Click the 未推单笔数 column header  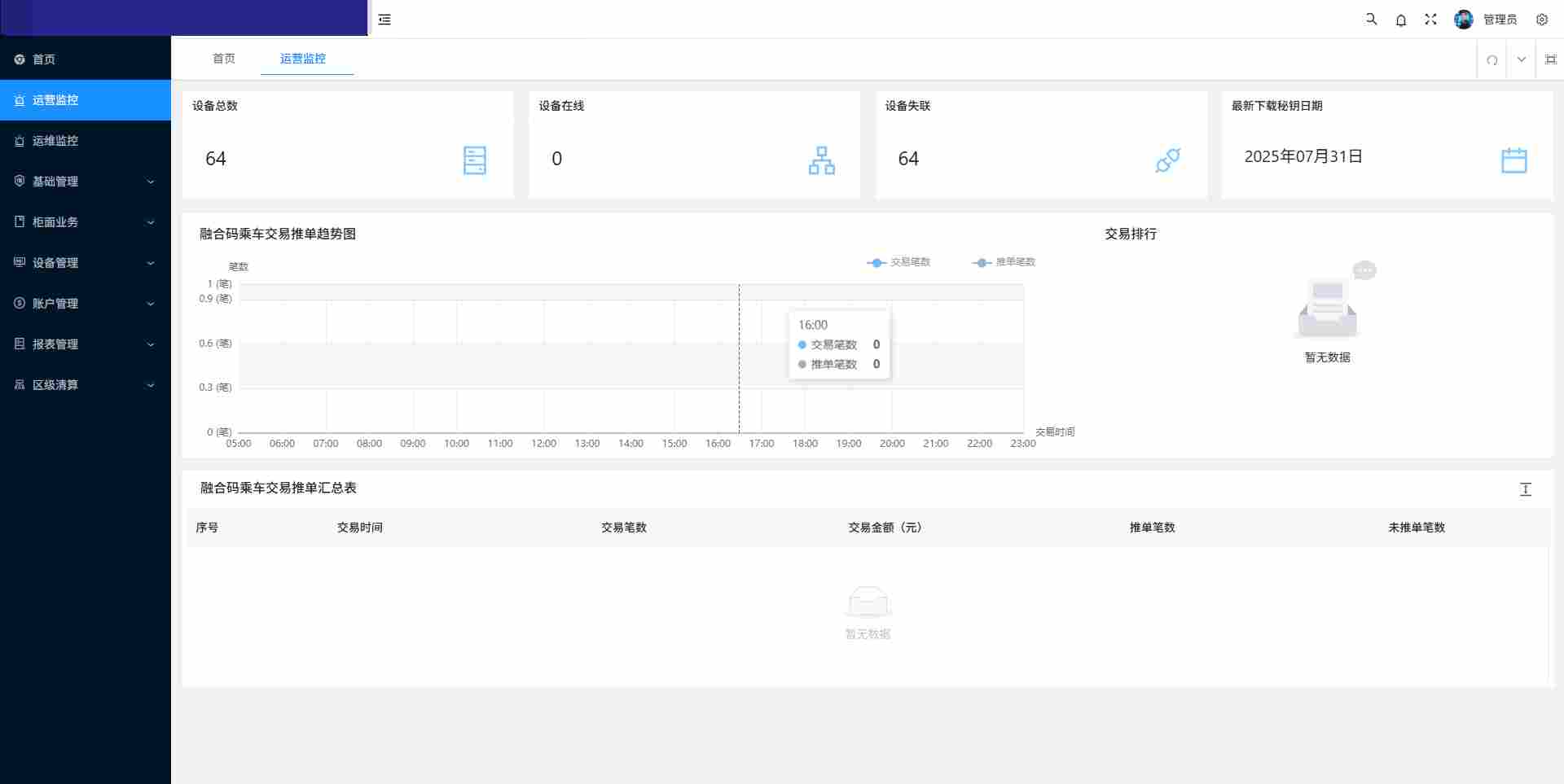pyautogui.click(x=1417, y=528)
